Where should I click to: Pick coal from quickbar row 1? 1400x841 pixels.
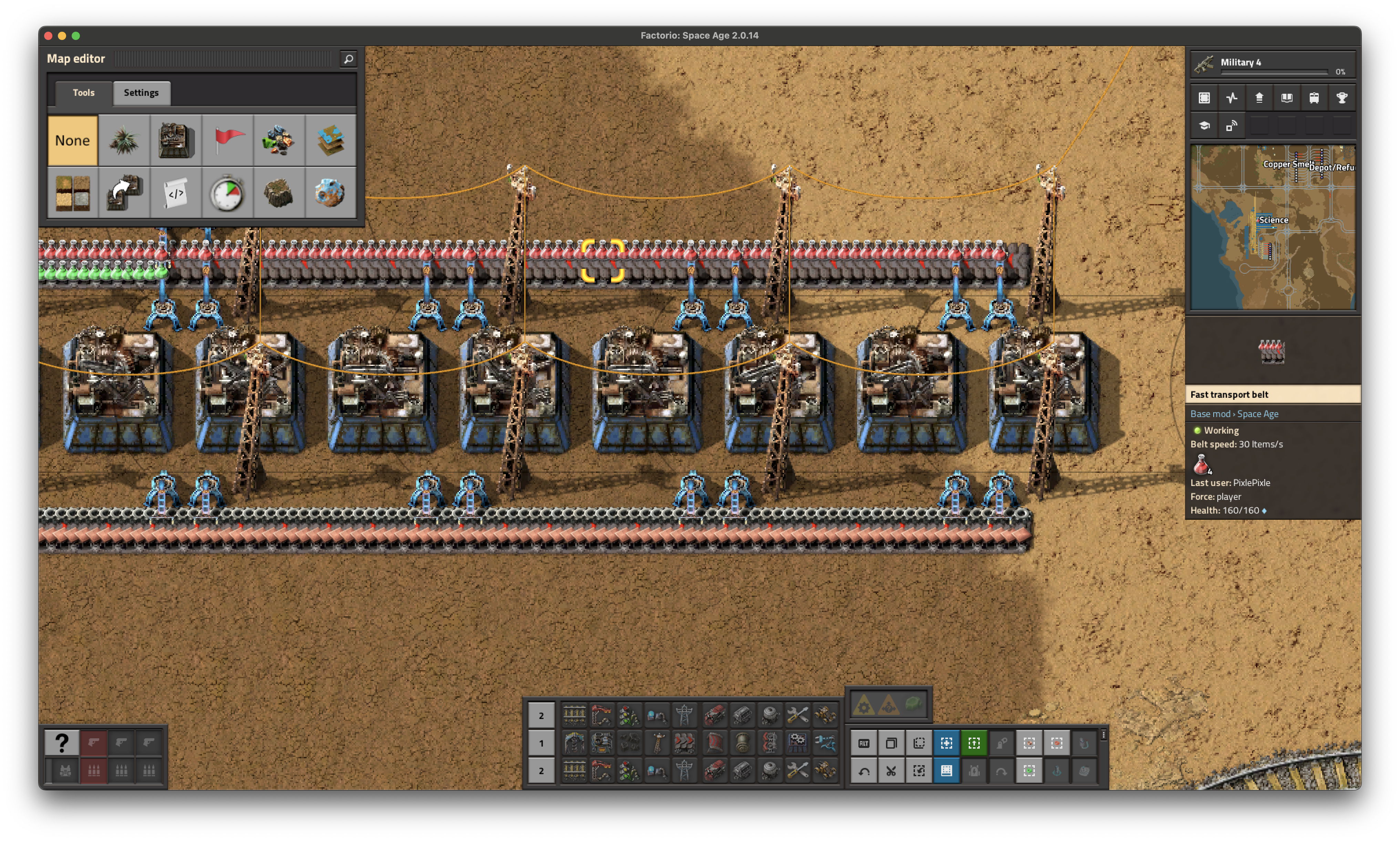tap(629, 743)
